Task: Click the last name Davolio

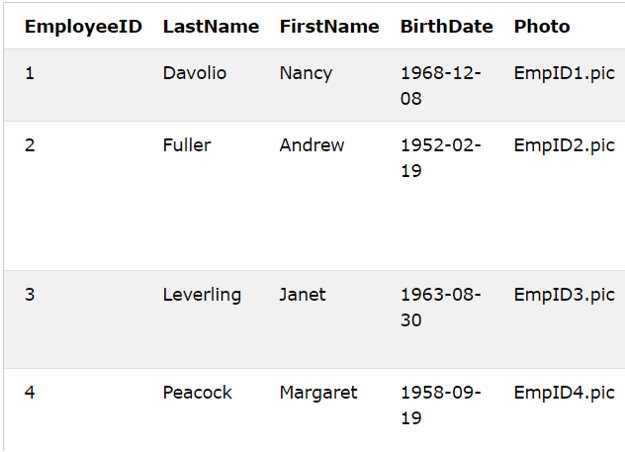Action: pos(195,73)
